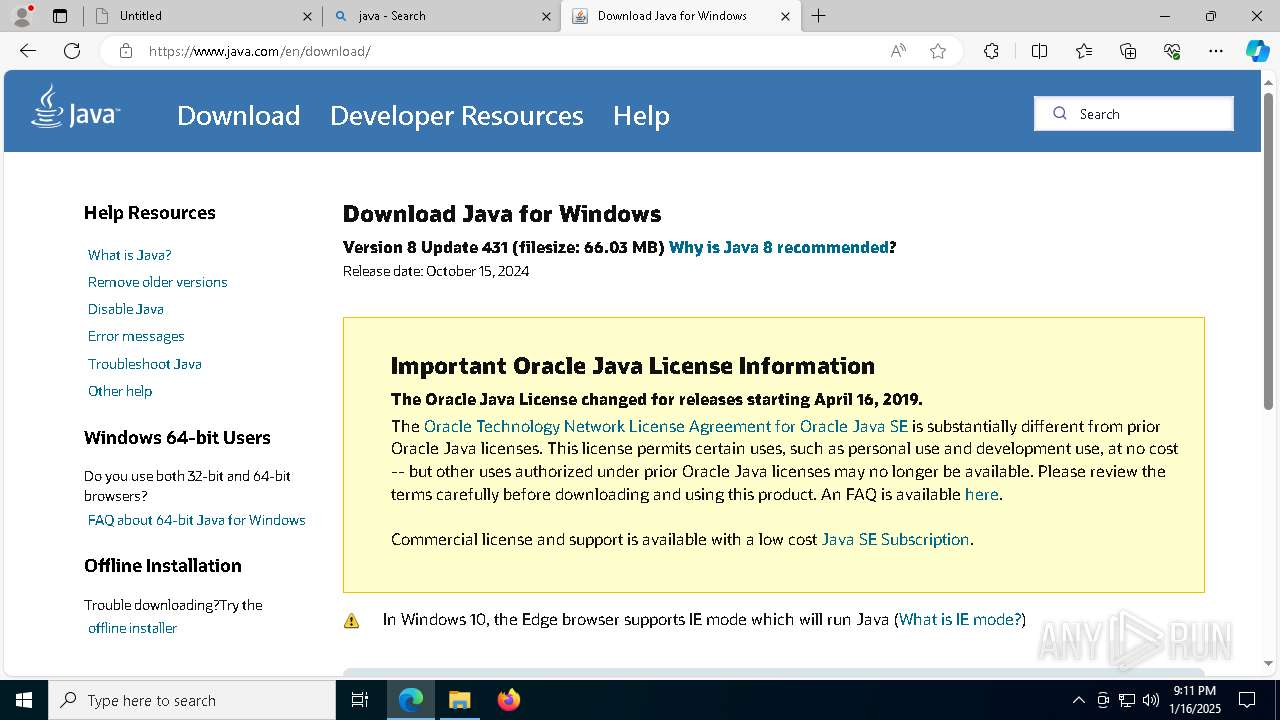
Task: Click the Java logo in header
Action: 75,107
